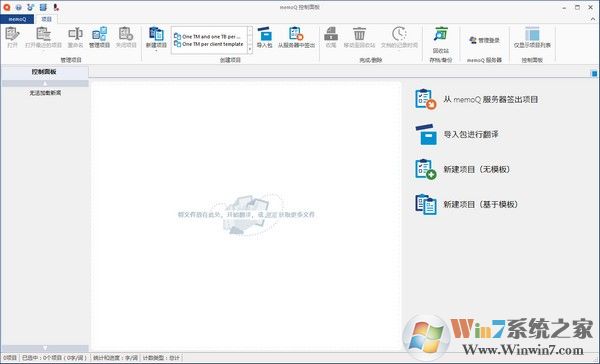Click the '无法加载新闻' news message
Viewport: 600px width, 364px height.
pos(45,93)
